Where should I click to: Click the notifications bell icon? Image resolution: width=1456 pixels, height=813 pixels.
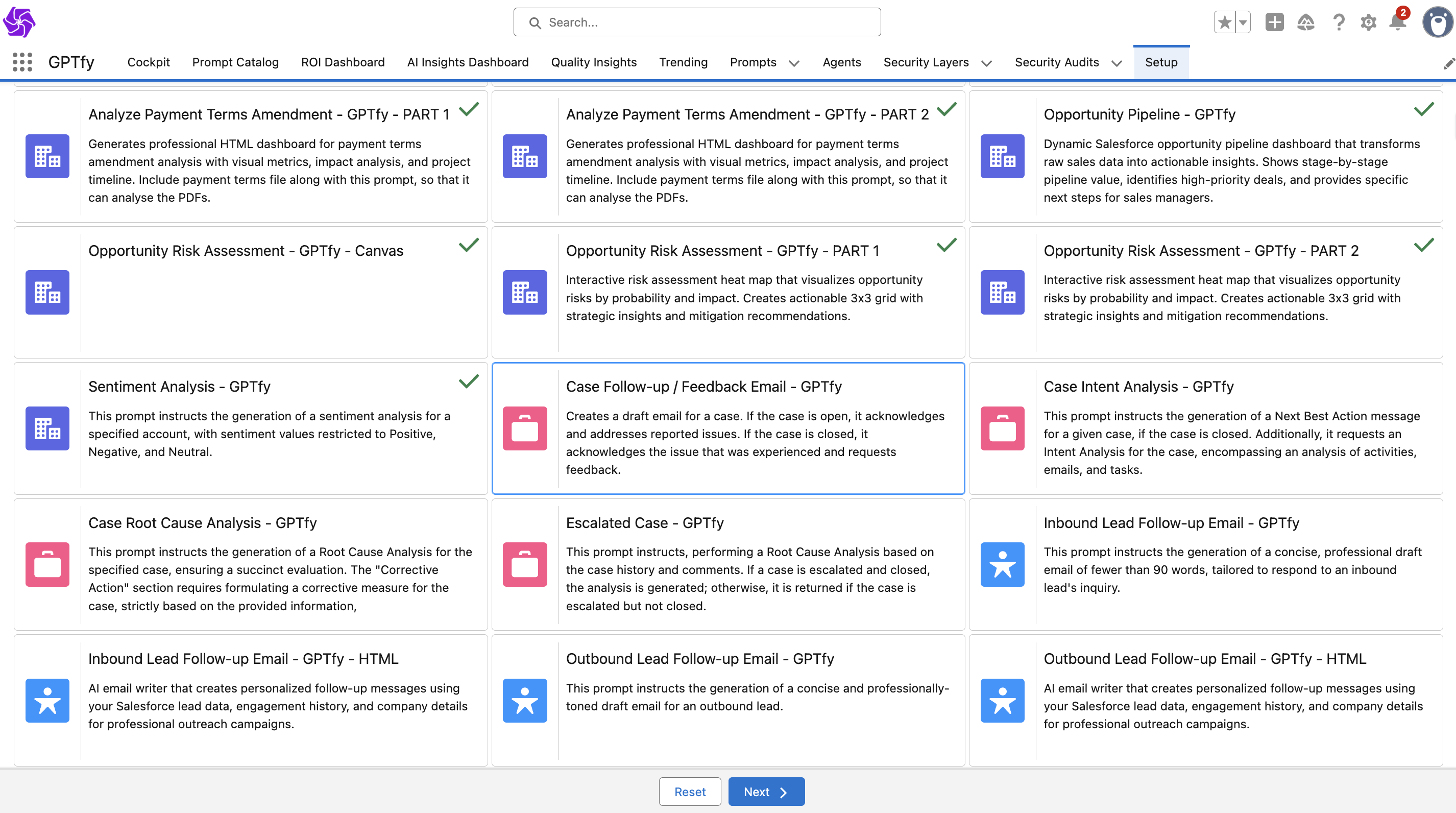click(x=1397, y=22)
